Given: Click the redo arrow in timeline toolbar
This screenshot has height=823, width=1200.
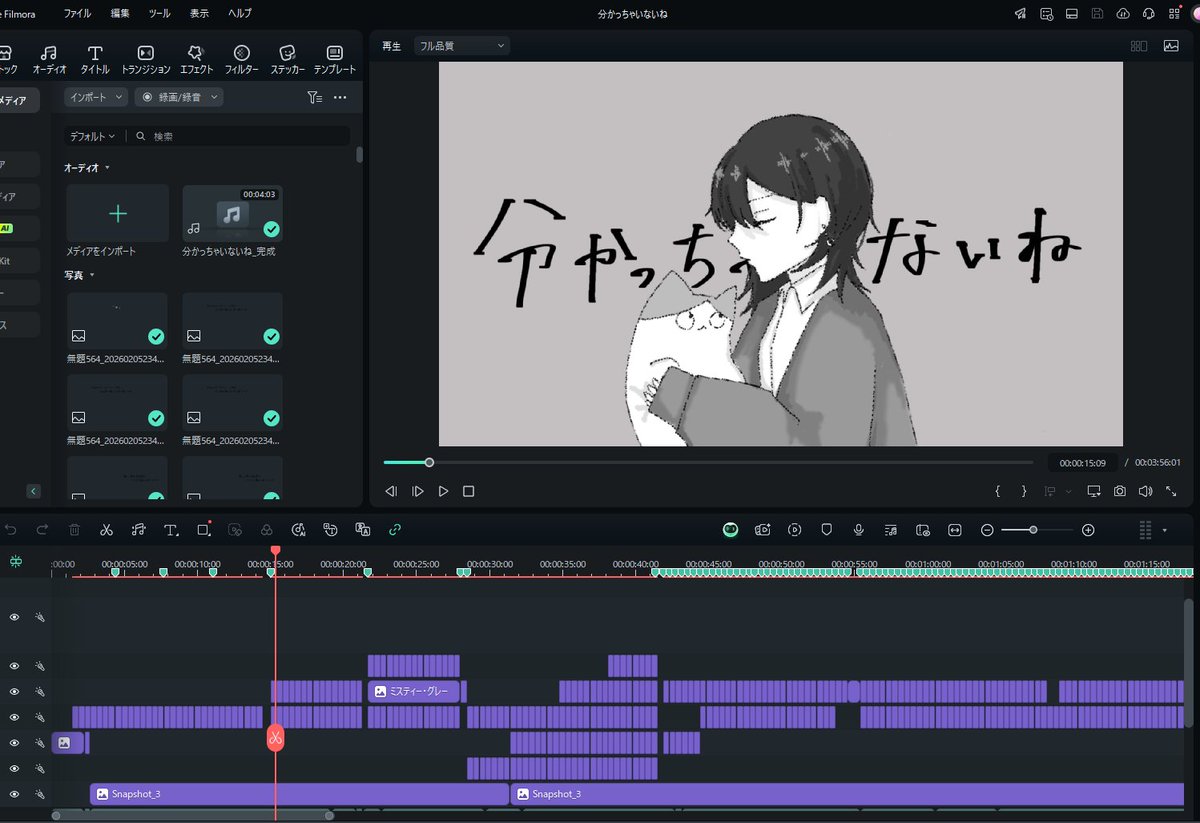Looking at the screenshot, I should tap(42, 530).
